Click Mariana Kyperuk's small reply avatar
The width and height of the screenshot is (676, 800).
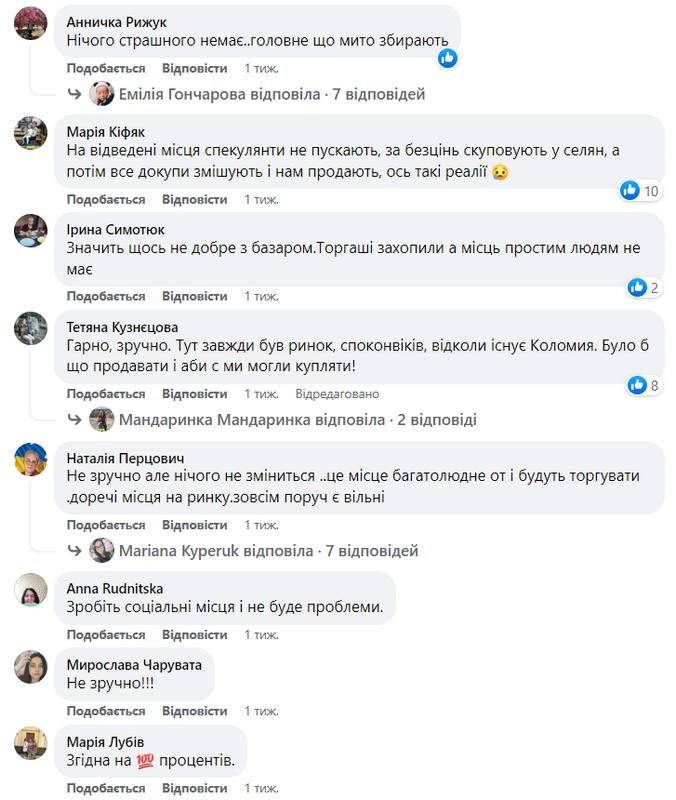click(99, 547)
